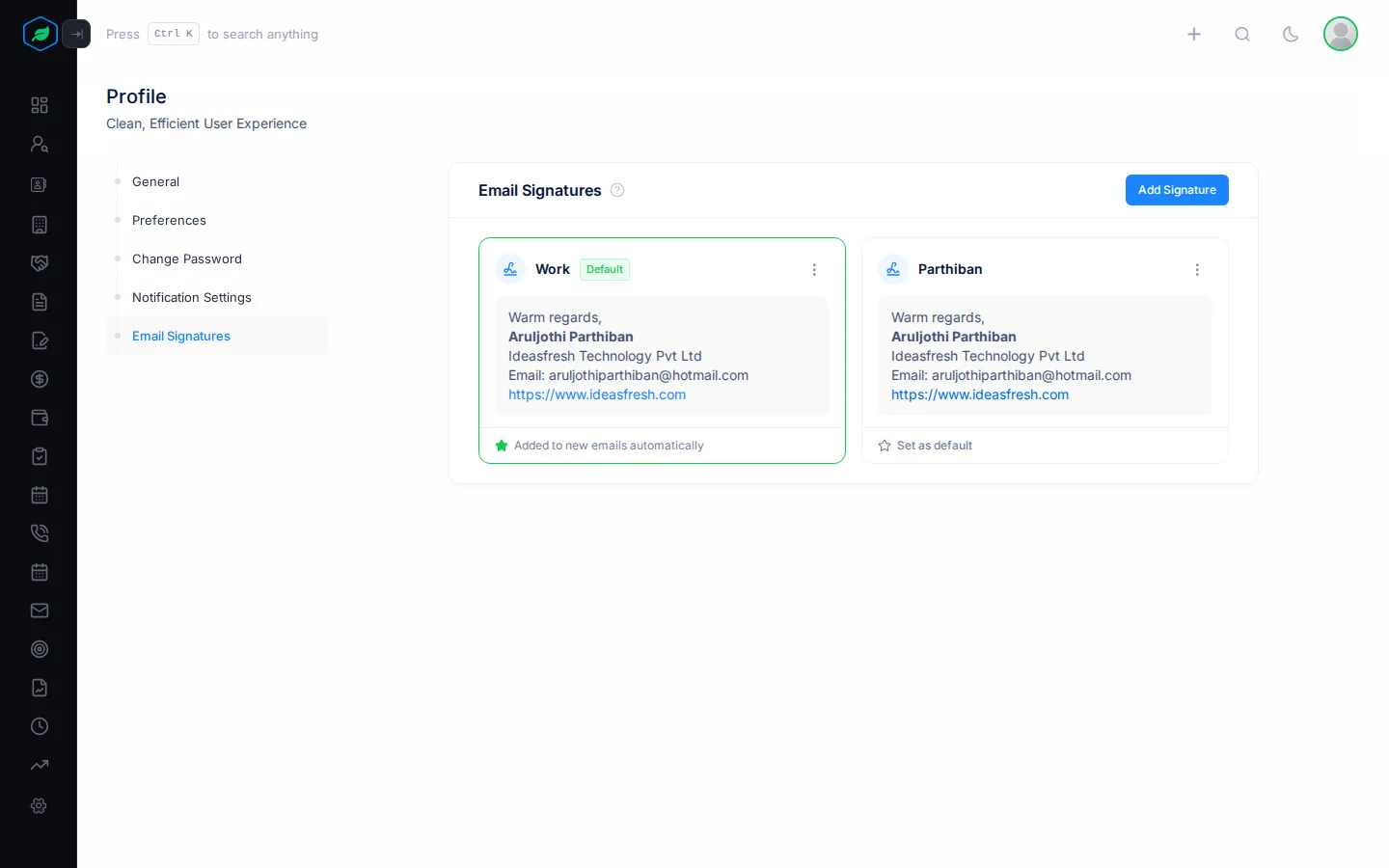Click Set as default on Parthiban signature
Image resolution: width=1389 pixels, height=868 pixels.
[x=934, y=446]
